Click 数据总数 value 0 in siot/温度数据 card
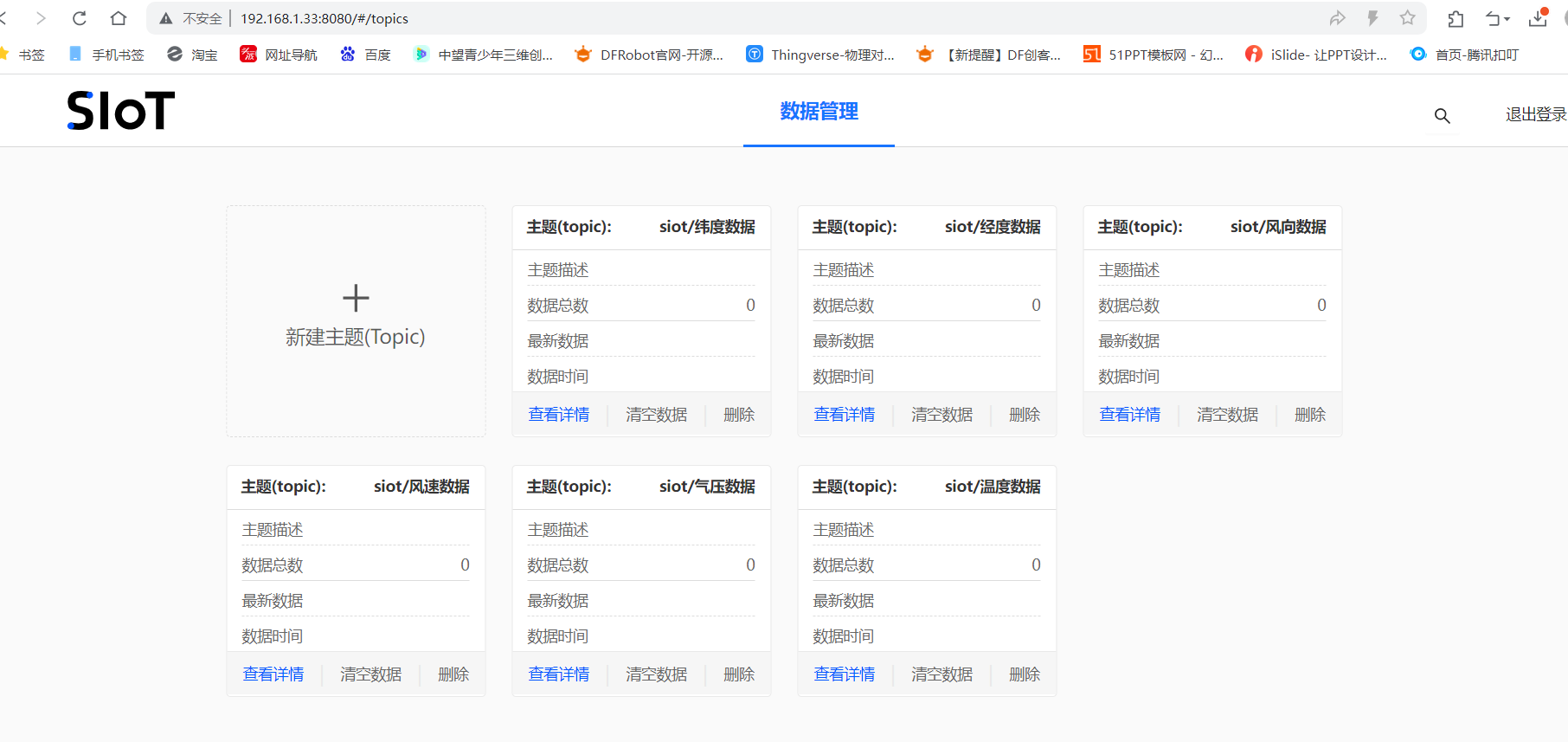The height and width of the screenshot is (742, 1568). click(x=1036, y=565)
